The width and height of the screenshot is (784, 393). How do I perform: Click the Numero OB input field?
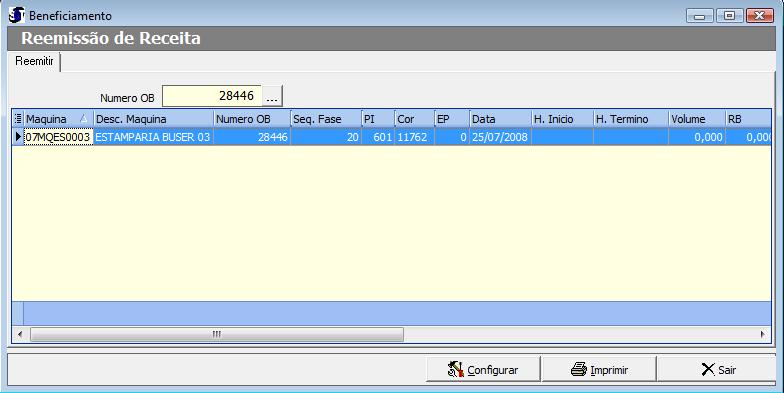(212, 96)
